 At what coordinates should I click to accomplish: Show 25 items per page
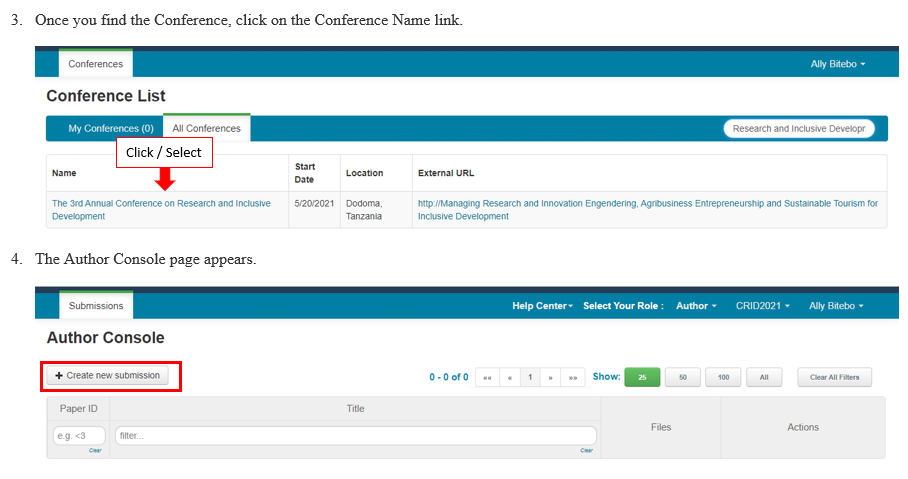click(x=642, y=377)
